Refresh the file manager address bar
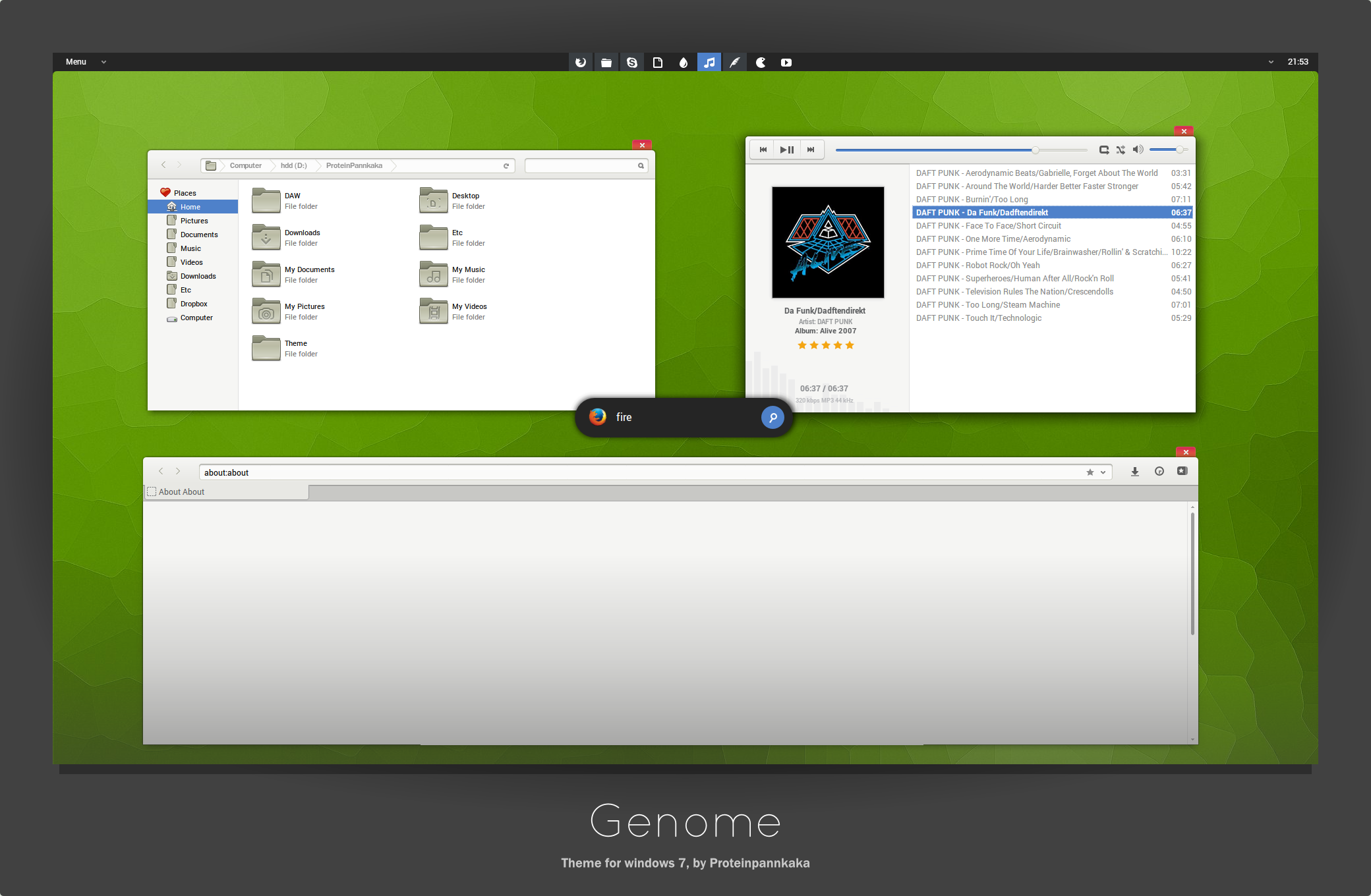1371x896 pixels. coord(506,166)
